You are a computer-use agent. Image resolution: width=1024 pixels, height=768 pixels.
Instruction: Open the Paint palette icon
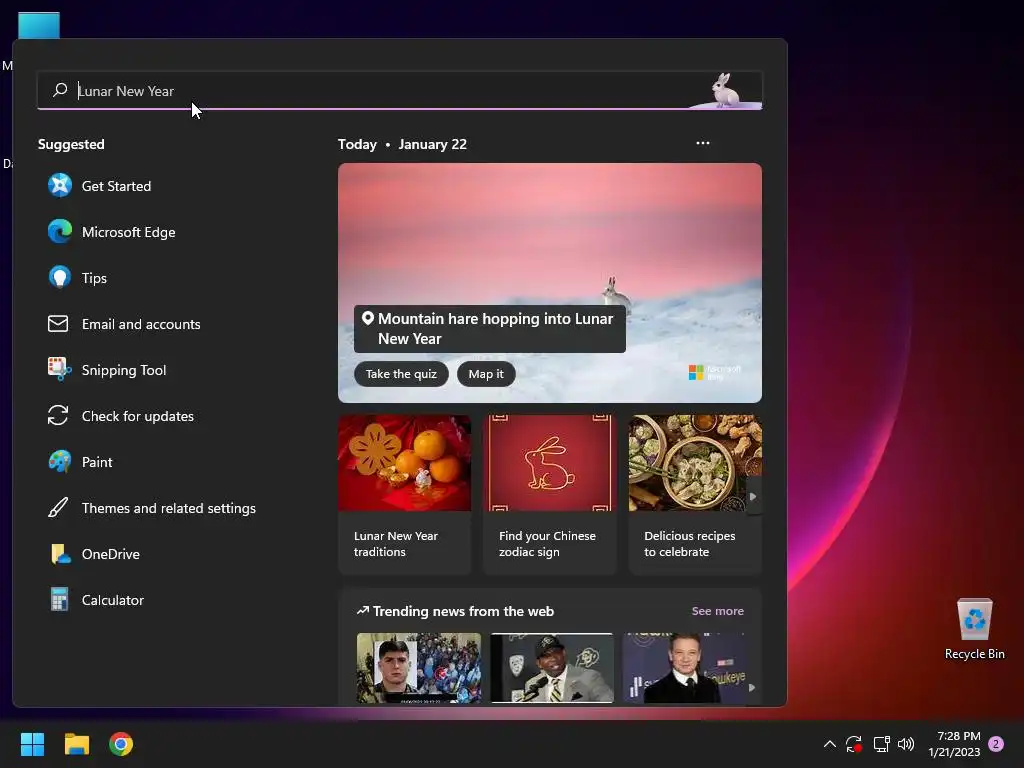59,462
